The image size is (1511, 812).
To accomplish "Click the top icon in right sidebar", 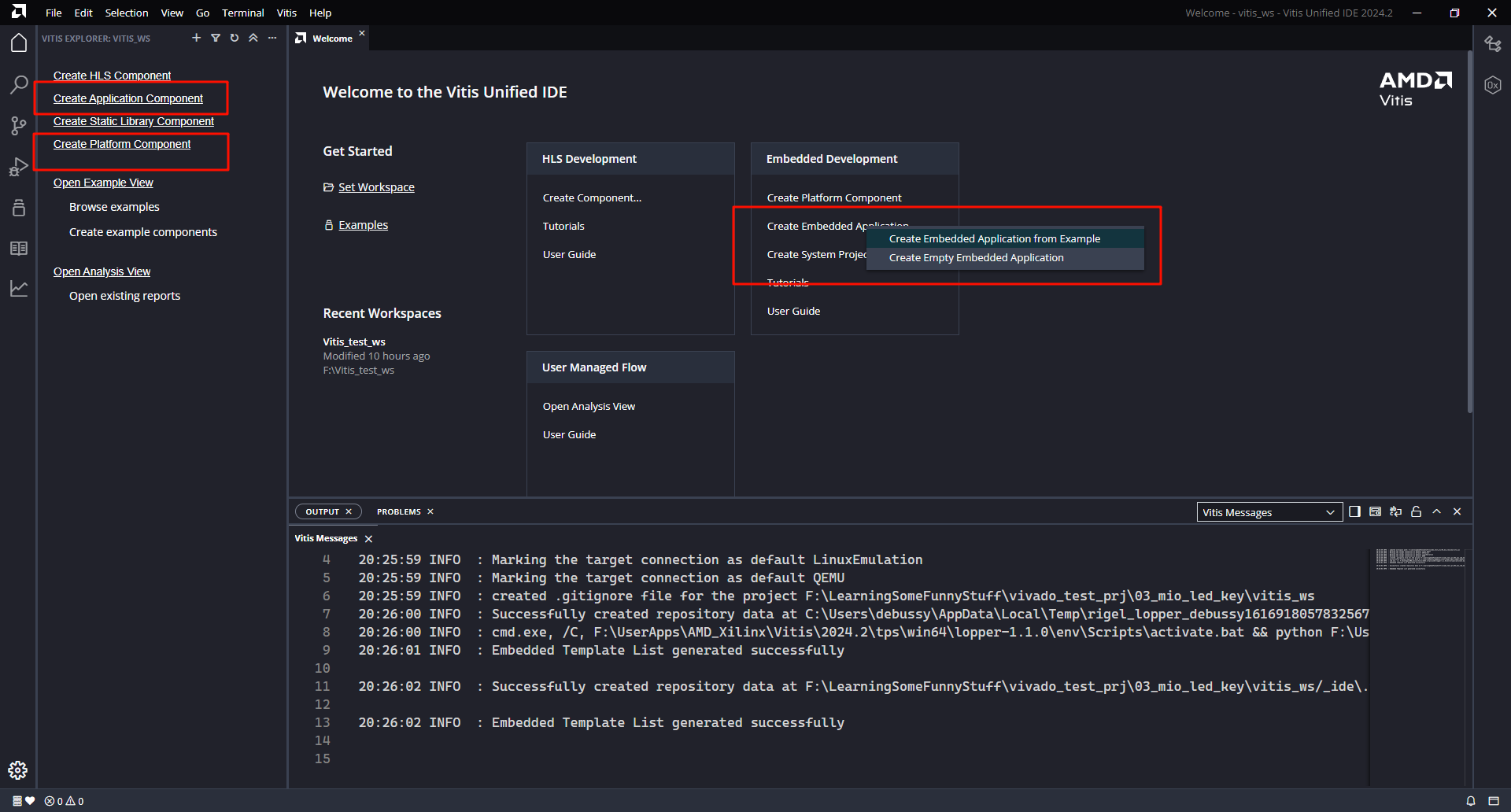I will pyautogui.click(x=1493, y=44).
